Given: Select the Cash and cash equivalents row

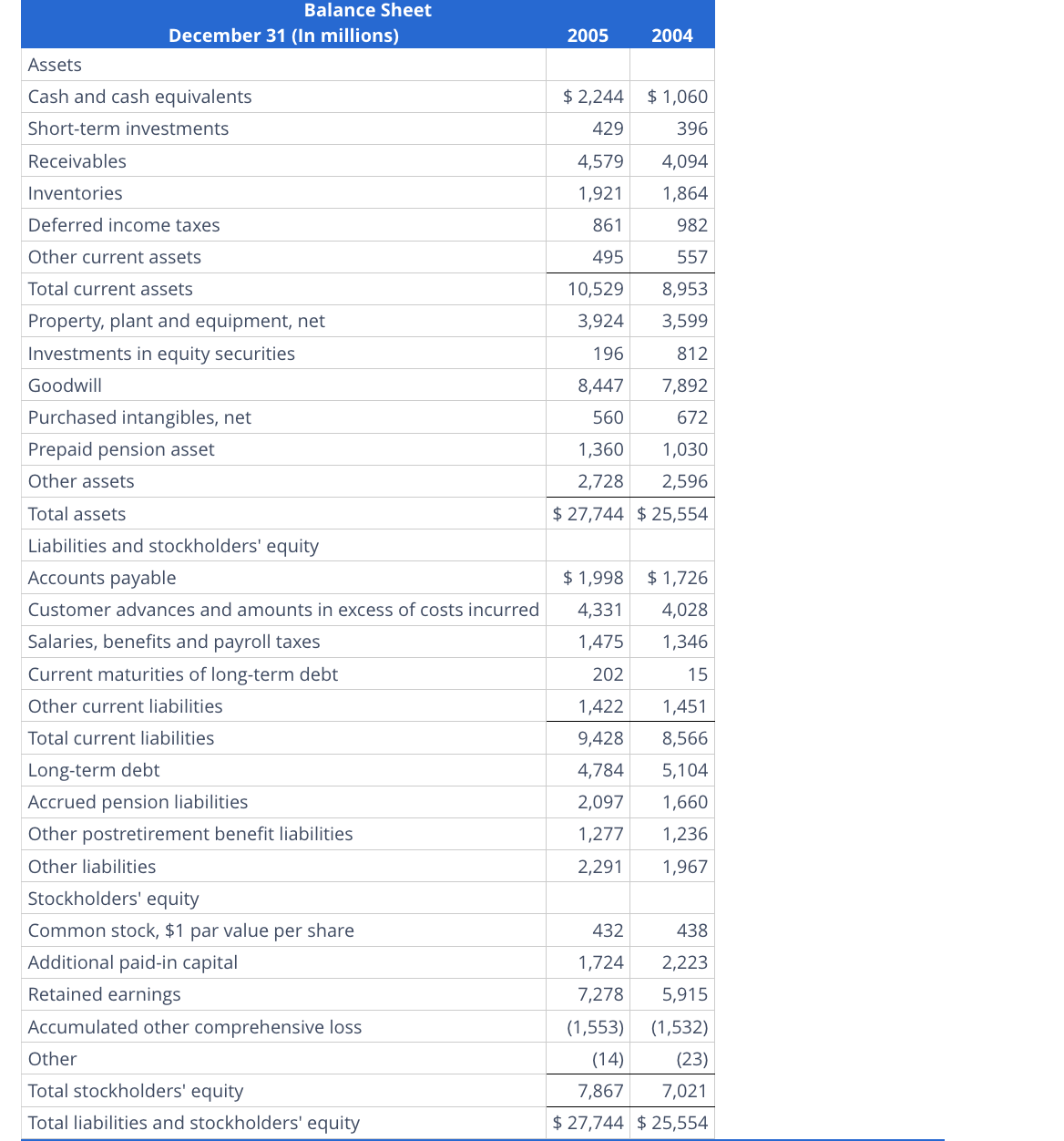Looking at the screenshot, I should [139, 97].
